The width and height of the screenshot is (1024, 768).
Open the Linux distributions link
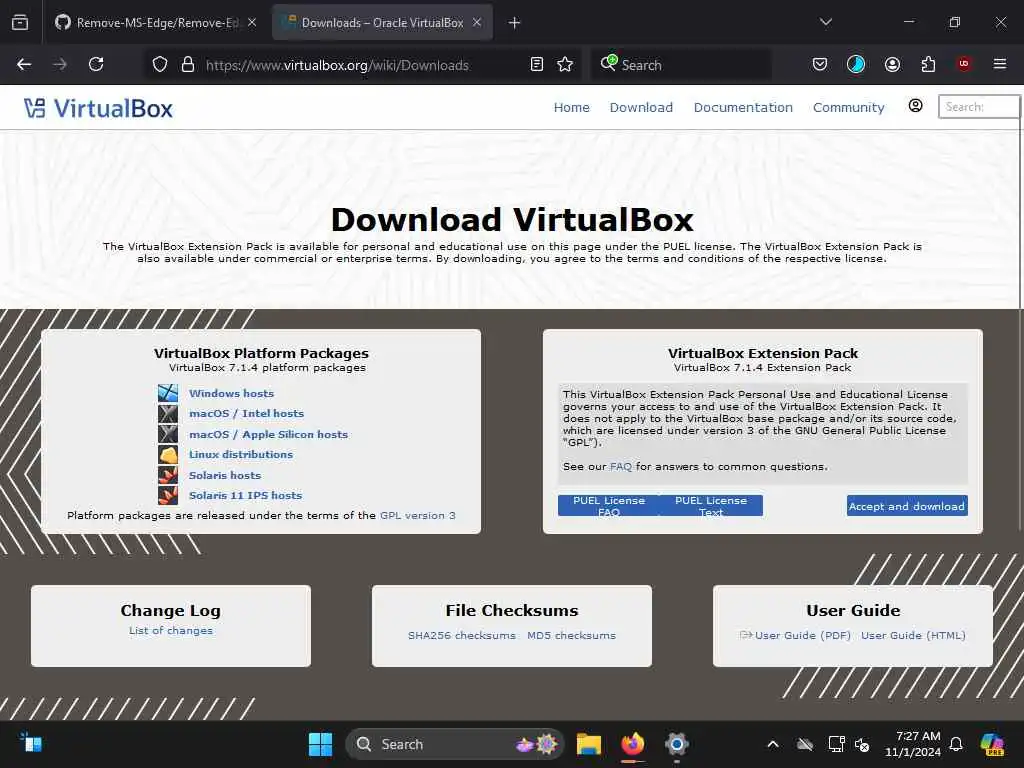(240, 455)
